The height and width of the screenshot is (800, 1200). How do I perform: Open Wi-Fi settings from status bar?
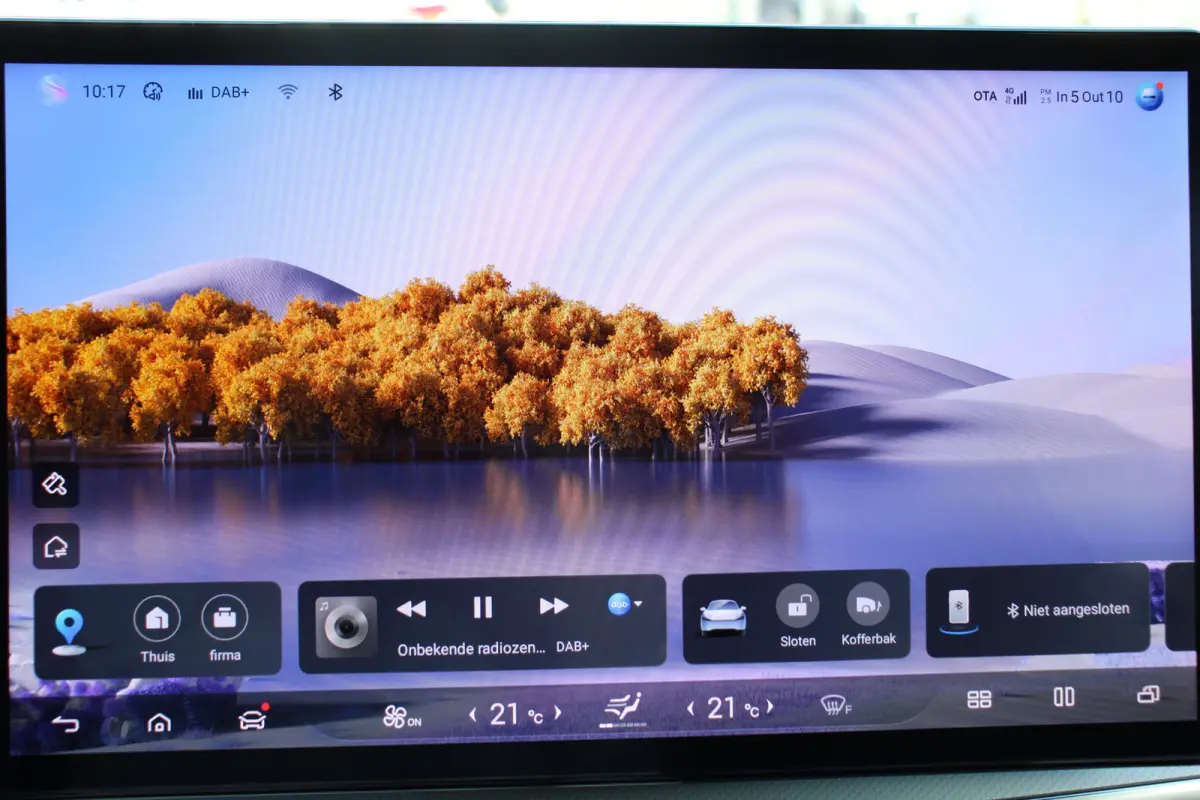point(288,92)
